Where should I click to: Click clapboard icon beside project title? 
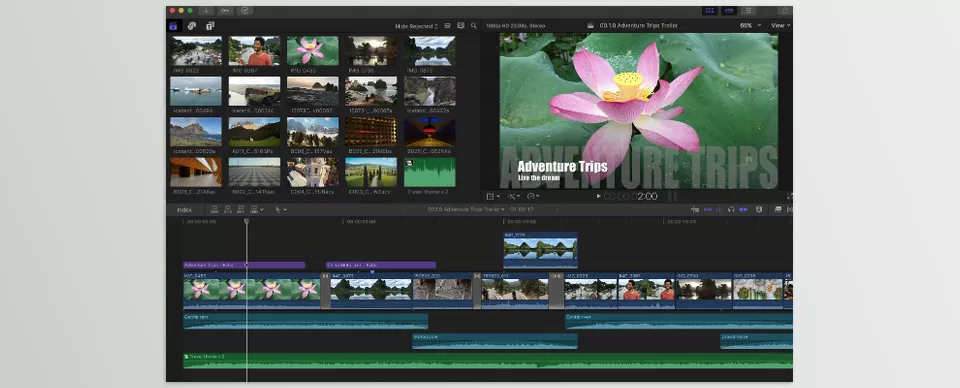click(x=590, y=26)
